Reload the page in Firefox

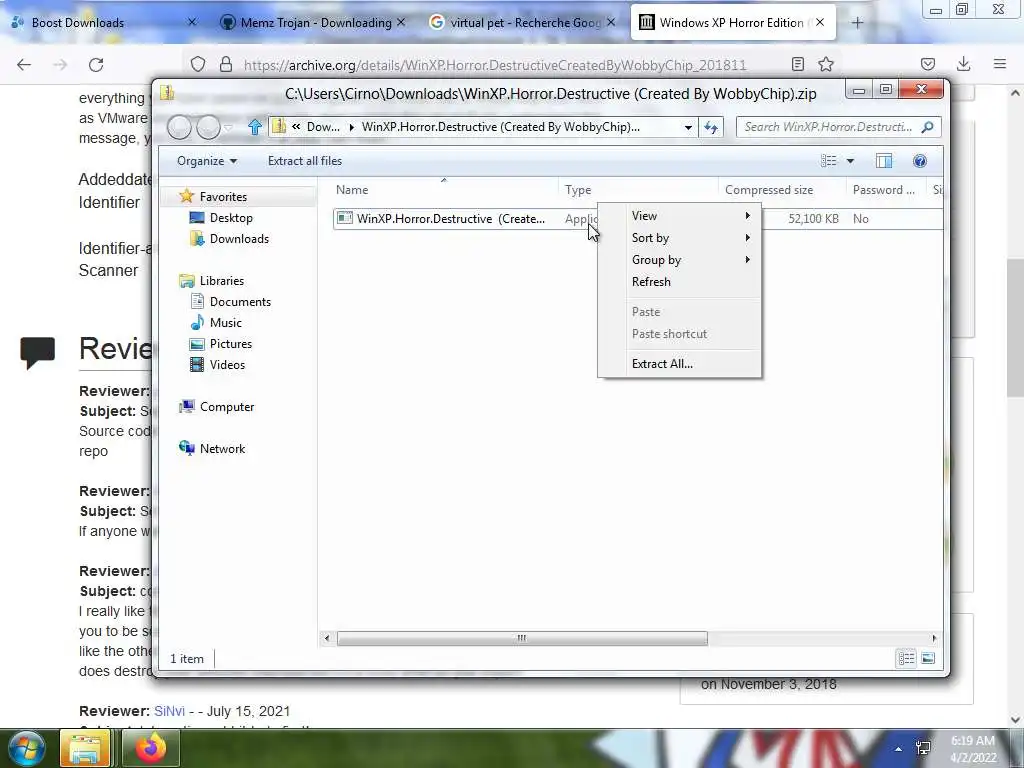pos(96,65)
